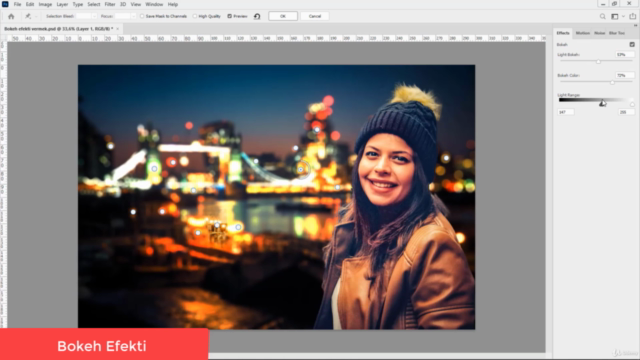Image resolution: width=640 pixels, height=360 pixels.
Task: Open the Image menu
Action: [x=45, y=4]
